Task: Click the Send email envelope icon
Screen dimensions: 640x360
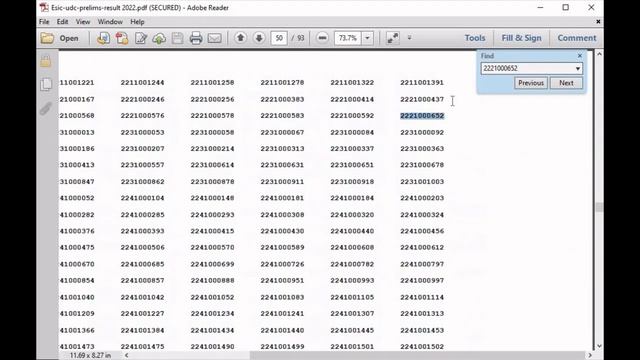Action: (x=215, y=38)
